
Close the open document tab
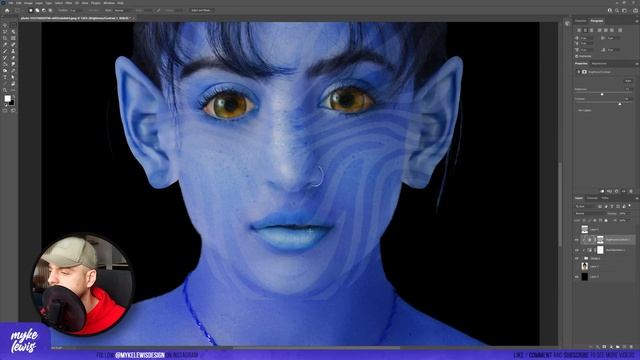click(x=133, y=18)
